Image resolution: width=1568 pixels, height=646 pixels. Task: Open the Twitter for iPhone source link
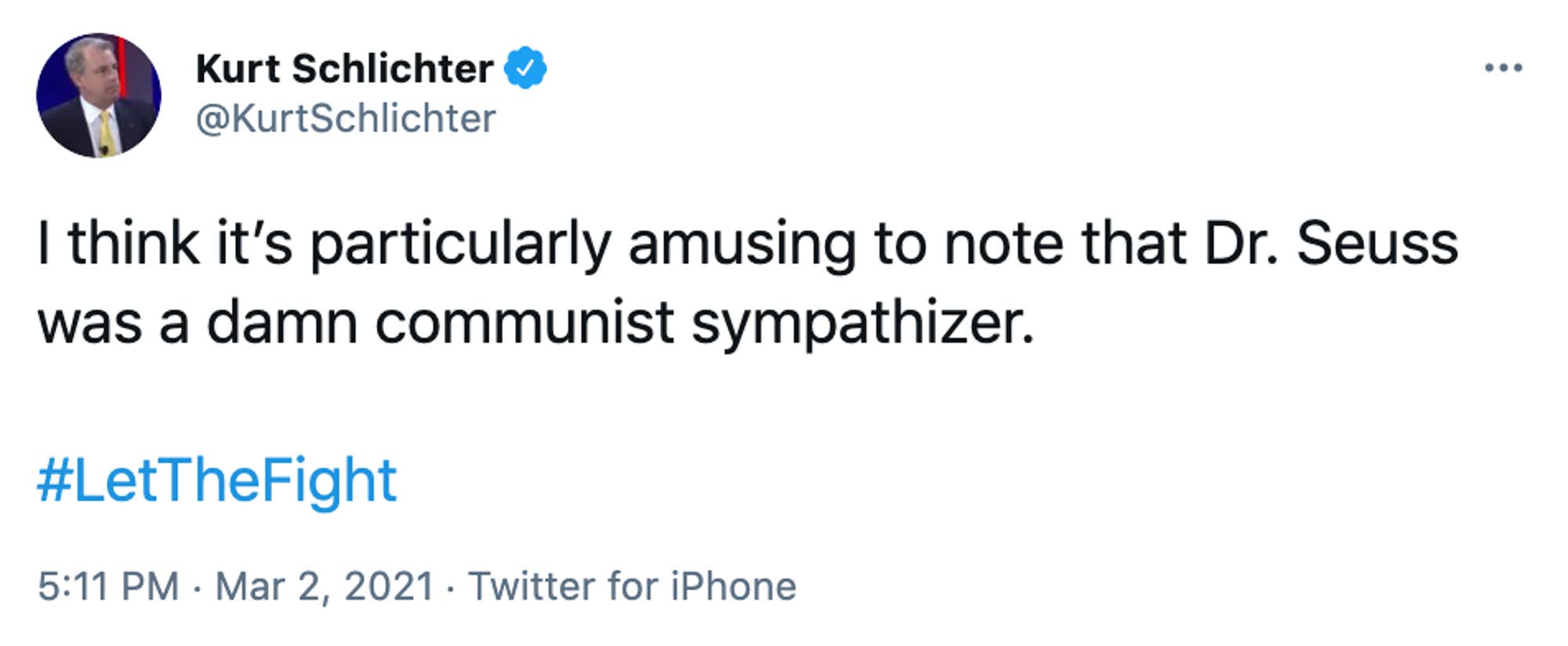coord(632,586)
